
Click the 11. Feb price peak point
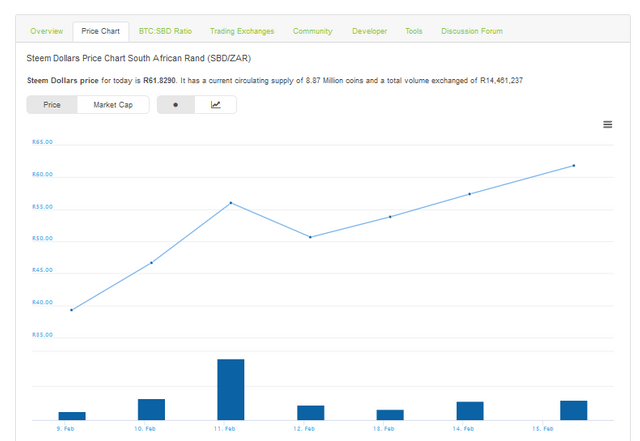tap(231, 203)
